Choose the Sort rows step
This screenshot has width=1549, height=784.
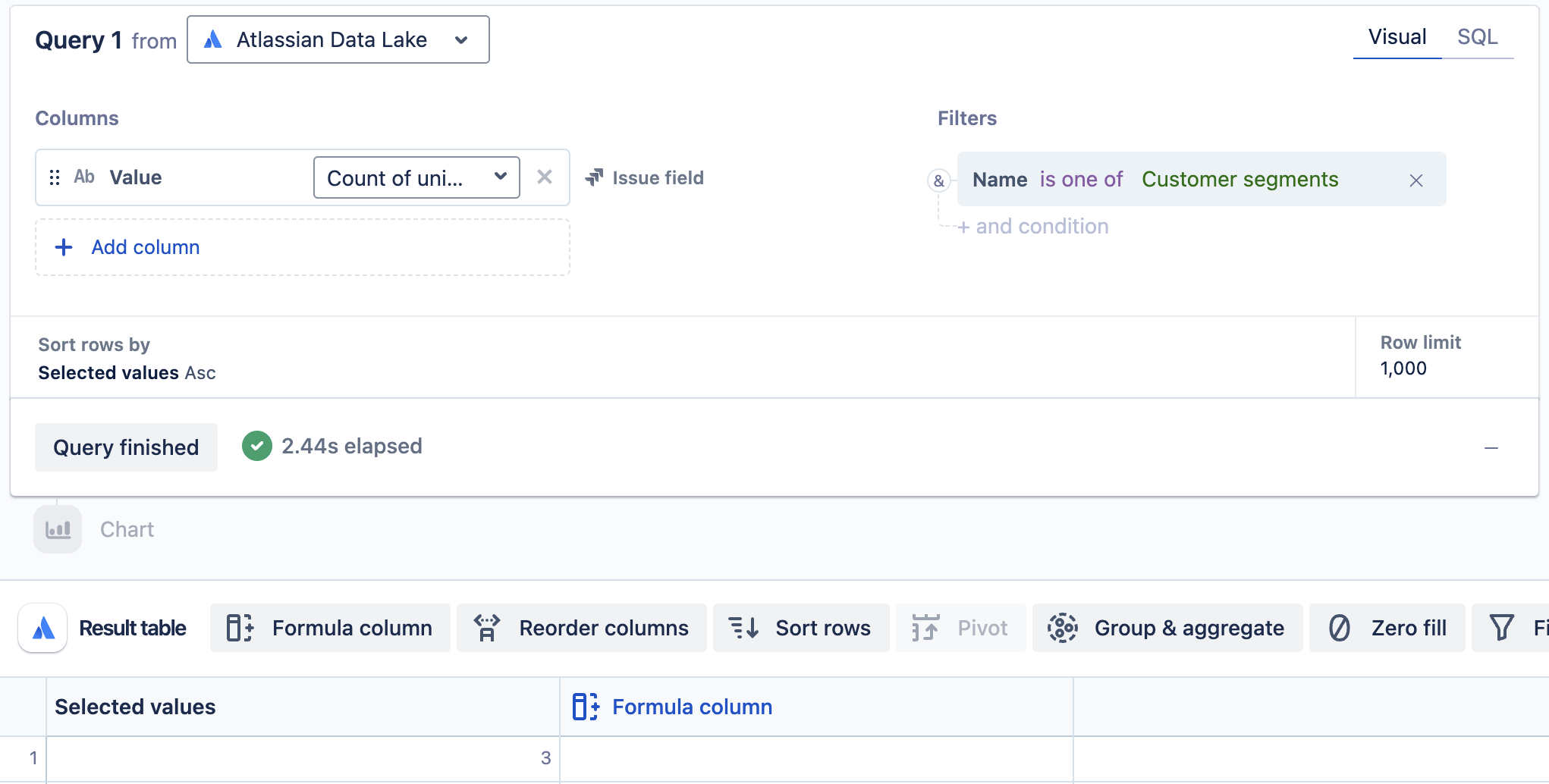point(801,628)
